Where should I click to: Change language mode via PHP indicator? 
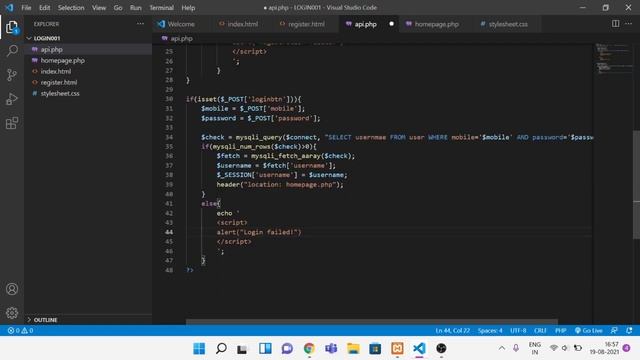(x=560, y=330)
